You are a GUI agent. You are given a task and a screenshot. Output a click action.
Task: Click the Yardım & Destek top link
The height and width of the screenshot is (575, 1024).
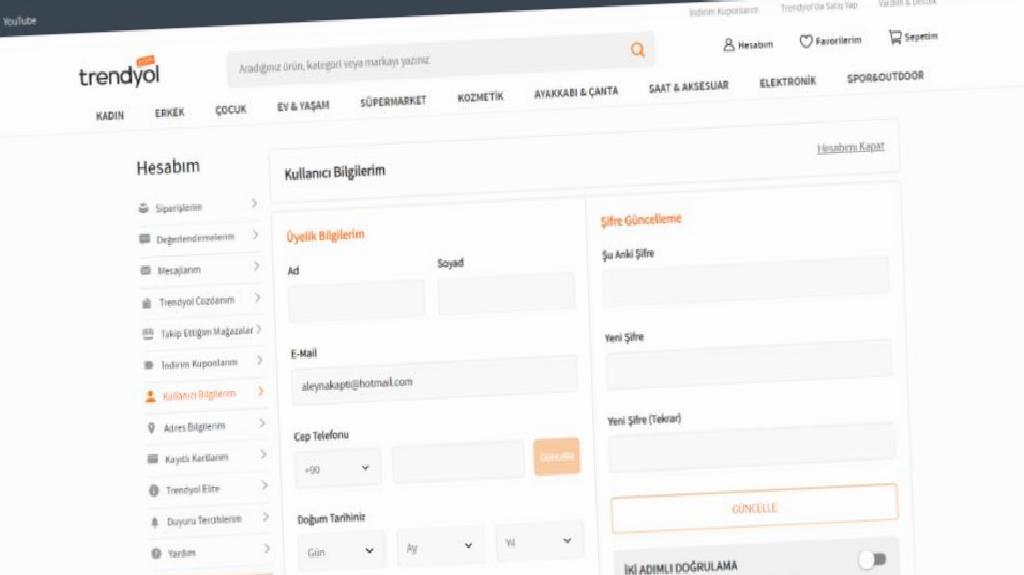click(908, 3)
